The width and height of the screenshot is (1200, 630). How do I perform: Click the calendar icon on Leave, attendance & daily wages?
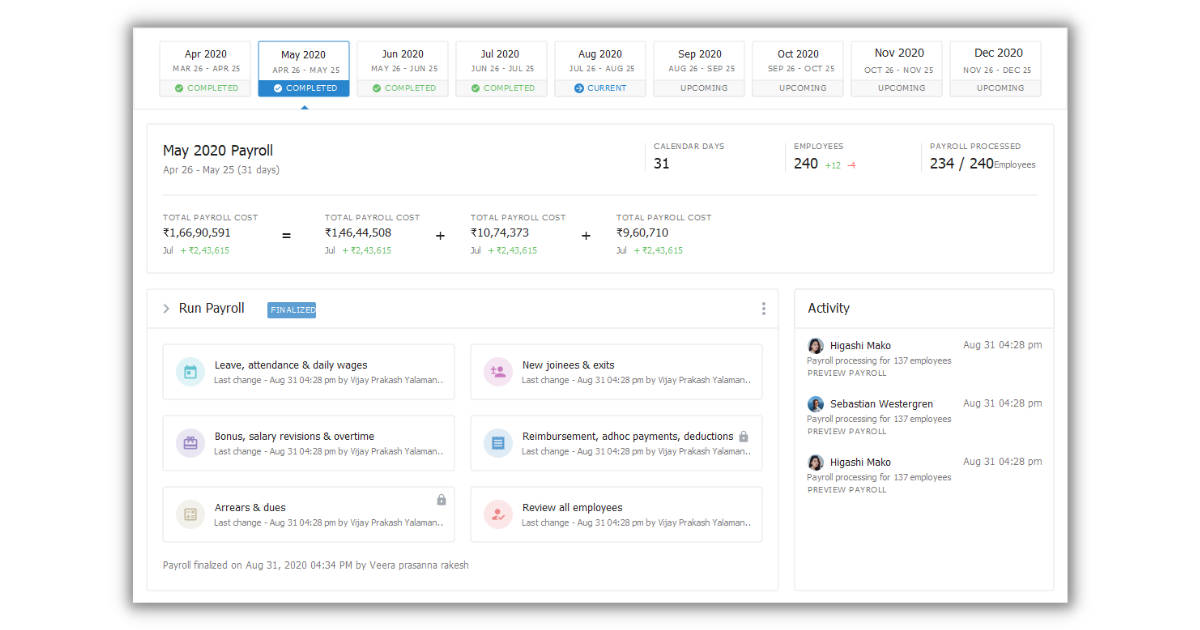click(190, 371)
